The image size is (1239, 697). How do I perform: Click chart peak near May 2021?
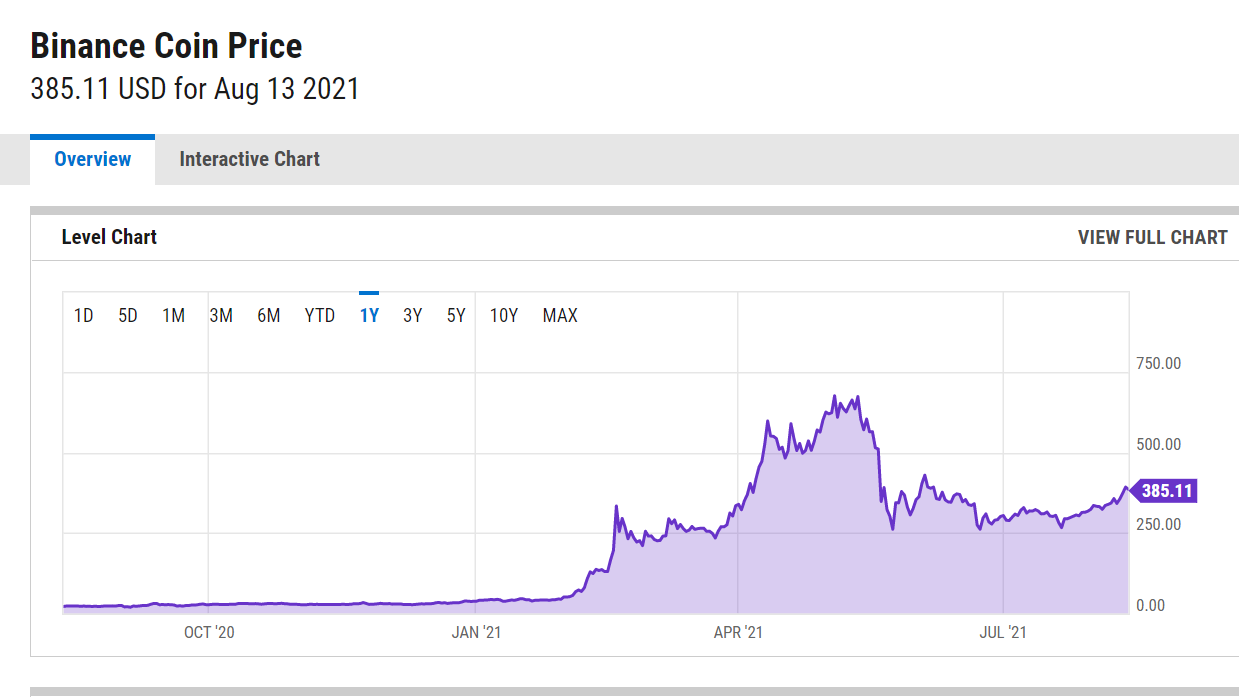(x=834, y=397)
